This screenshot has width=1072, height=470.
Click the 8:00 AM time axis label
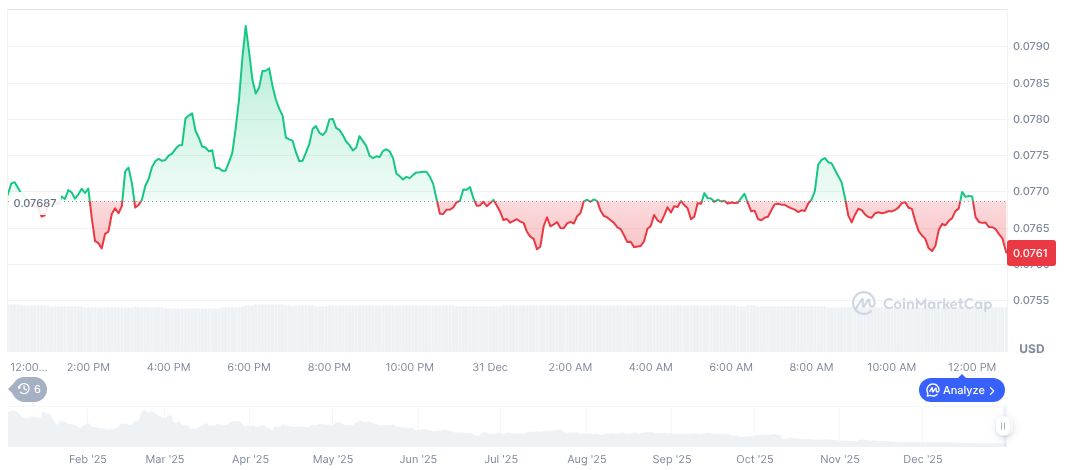[811, 367]
